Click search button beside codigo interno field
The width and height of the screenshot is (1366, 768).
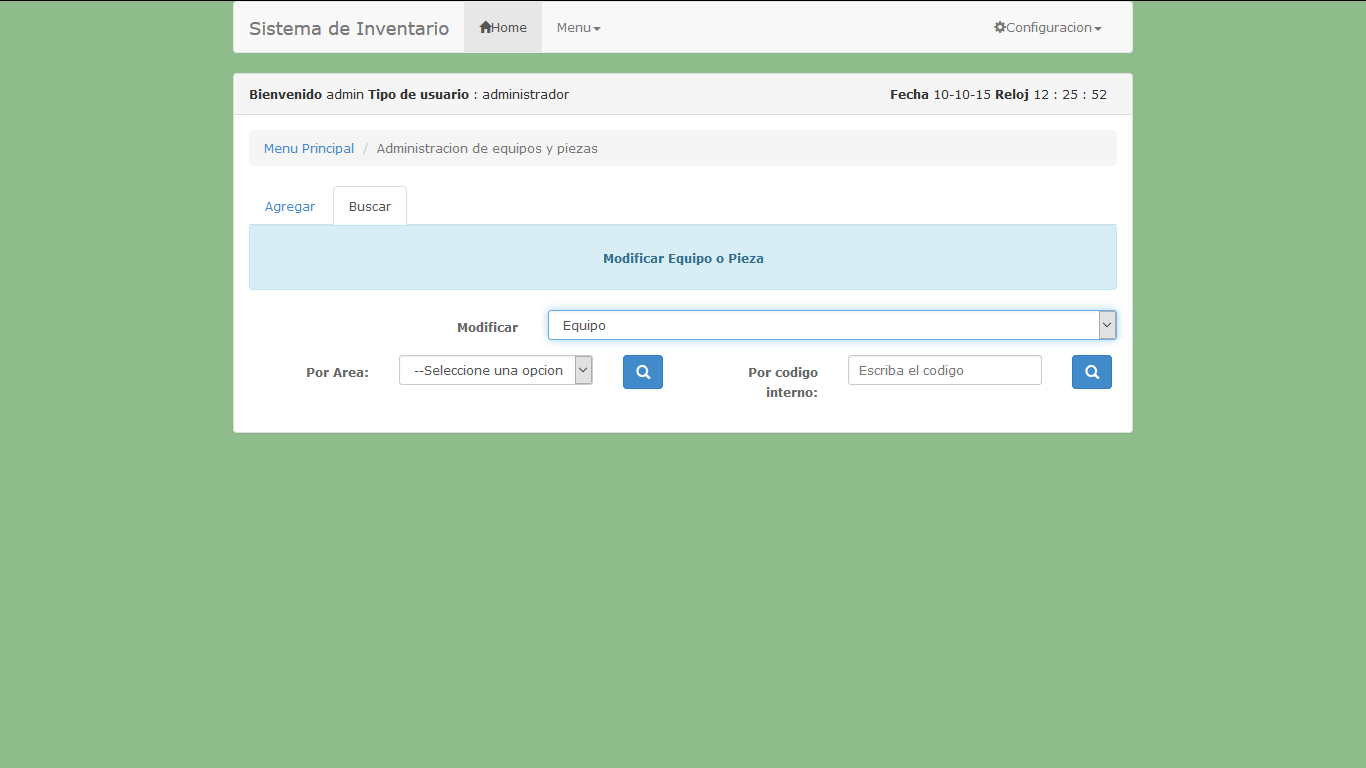[1092, 372]
